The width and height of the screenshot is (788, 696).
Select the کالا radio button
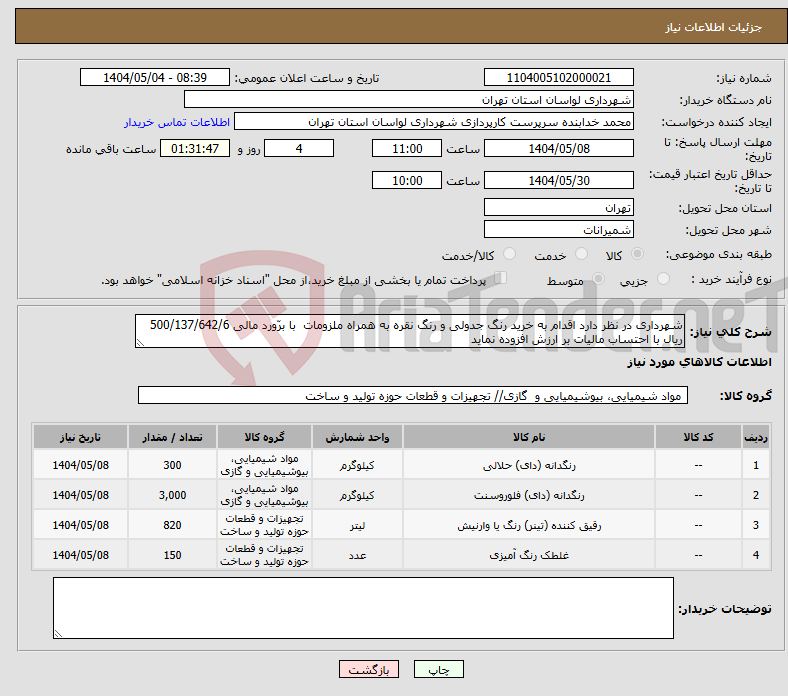click(638, 256)
